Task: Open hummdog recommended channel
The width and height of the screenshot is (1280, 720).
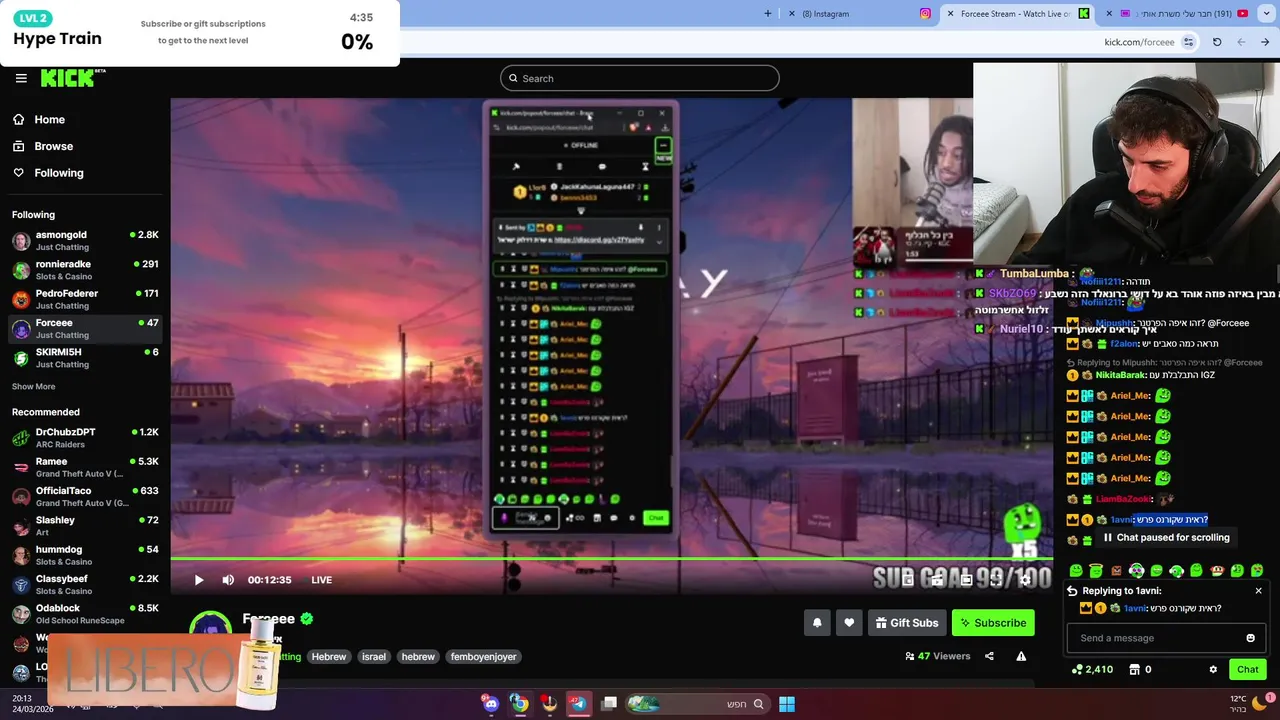Action: (85, 555)
